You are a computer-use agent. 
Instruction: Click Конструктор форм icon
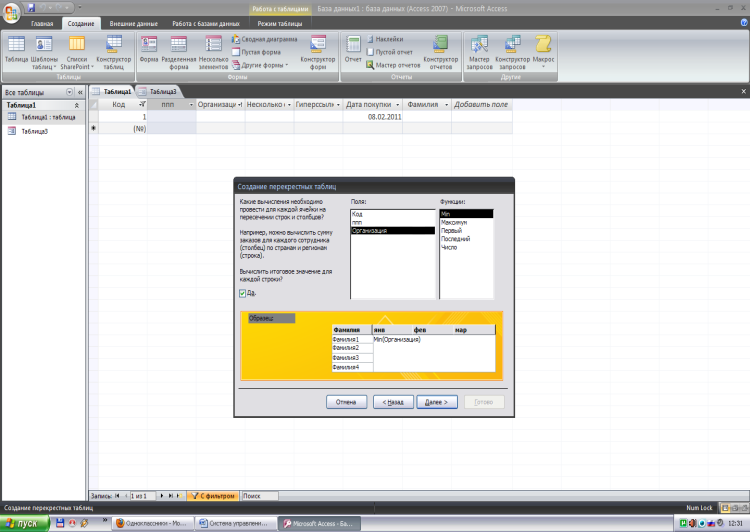(318, 53)
